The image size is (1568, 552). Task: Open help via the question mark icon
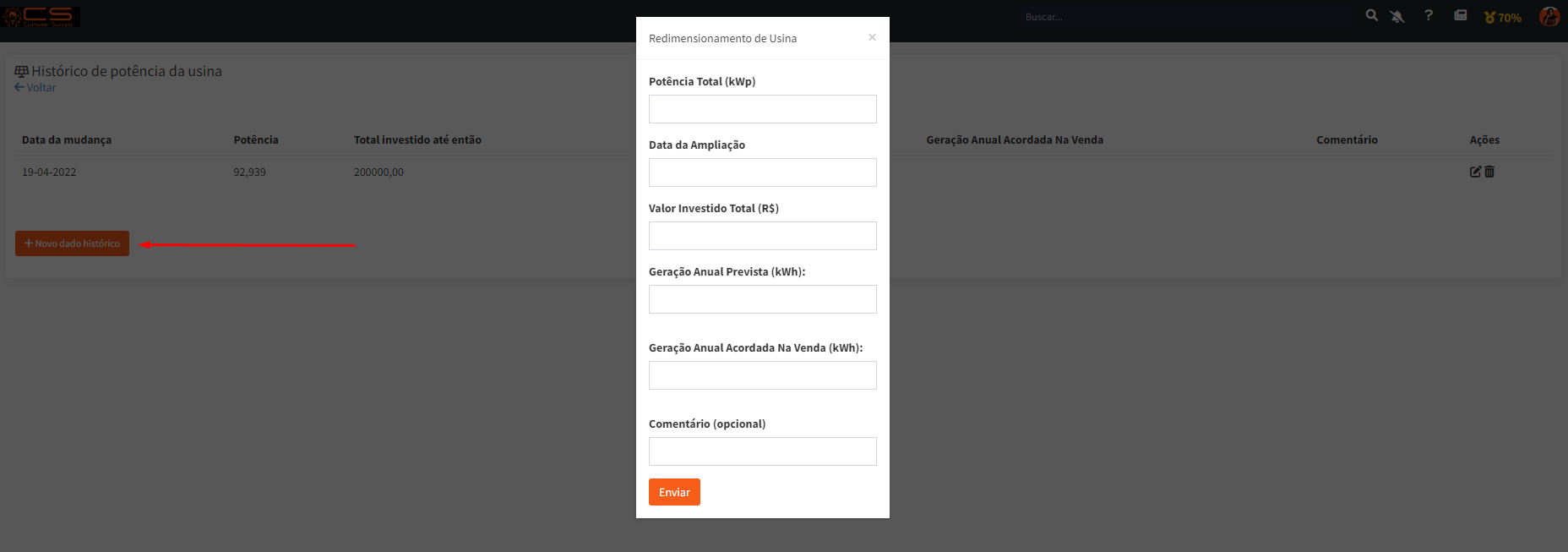click(x=1429, y=15)
